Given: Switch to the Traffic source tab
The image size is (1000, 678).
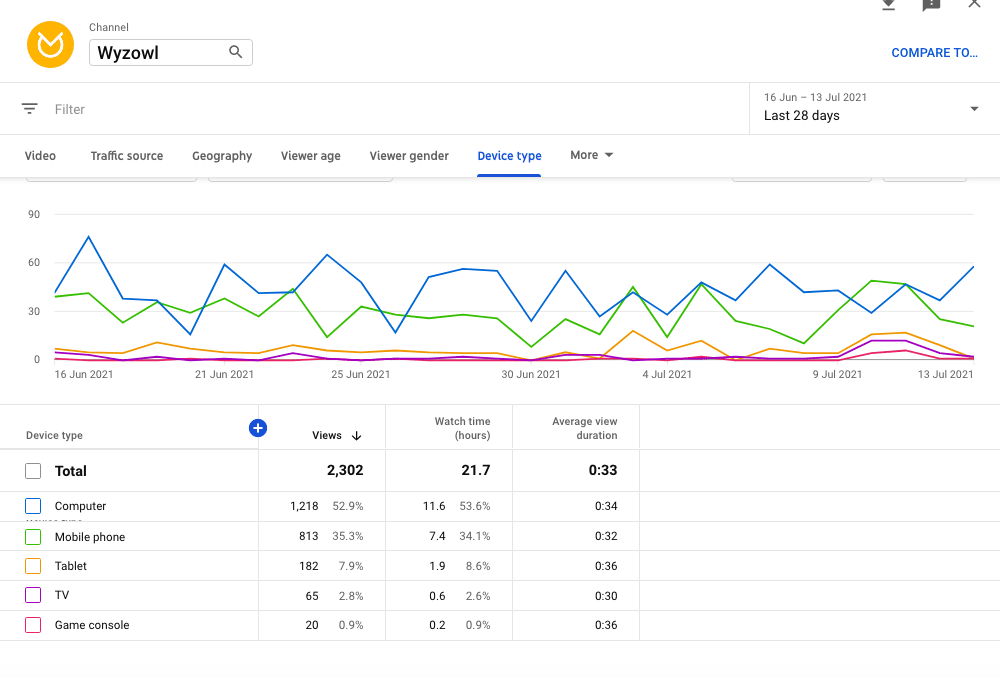Looking at the screenshot, I should coord(127,156).
